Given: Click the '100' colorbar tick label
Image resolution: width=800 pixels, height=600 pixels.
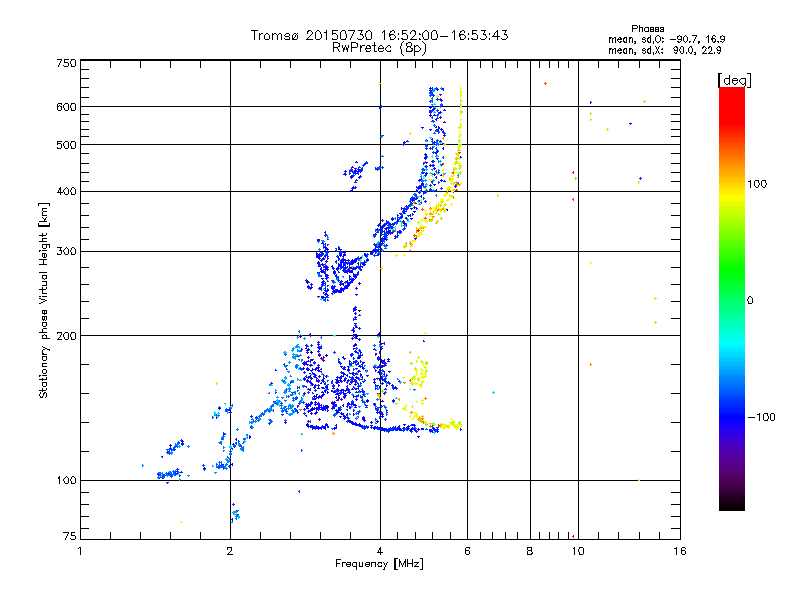Looking at the screenshot, I should point(757,184).
